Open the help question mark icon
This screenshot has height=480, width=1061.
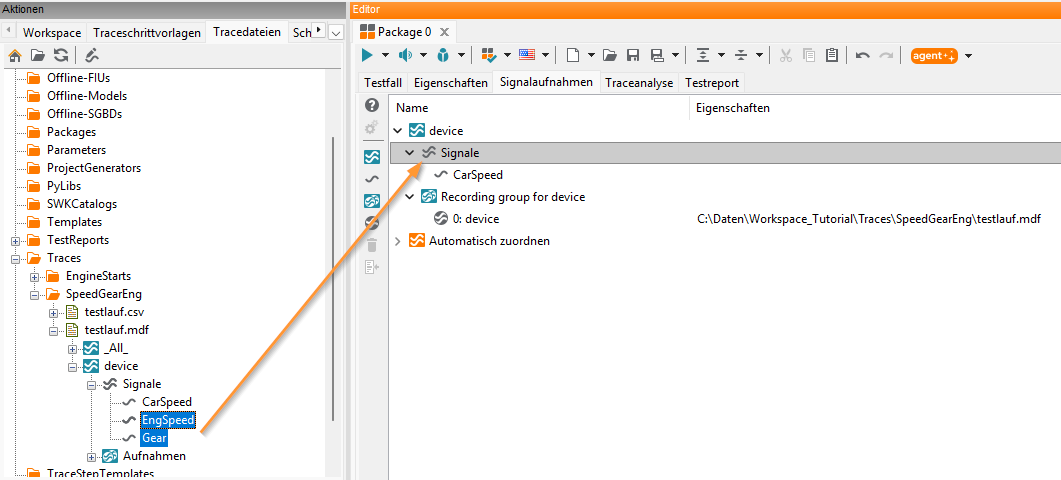[371, 105]
